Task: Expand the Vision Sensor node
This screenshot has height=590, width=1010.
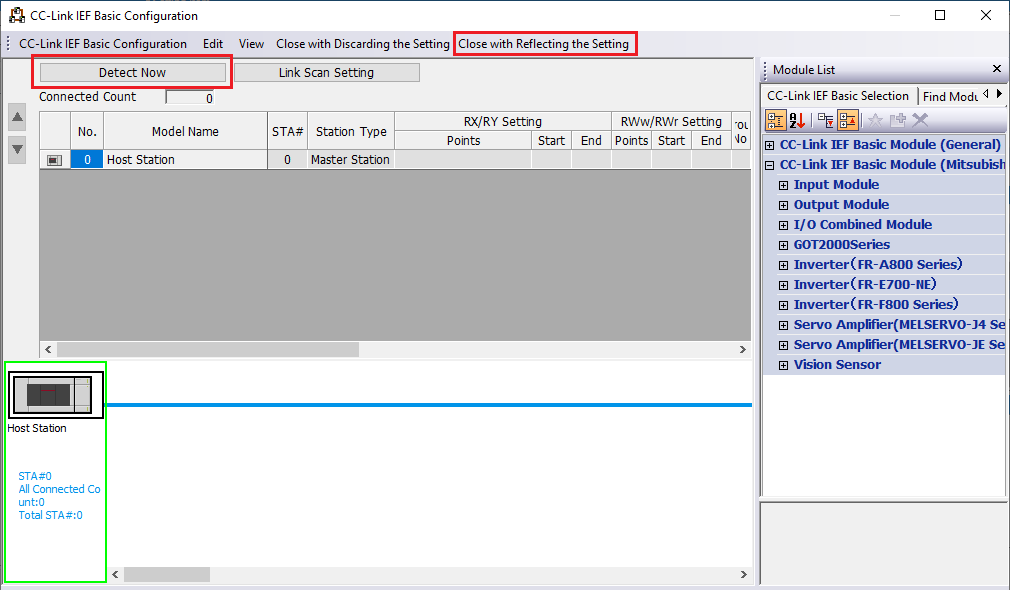Action: coord(783,365)
